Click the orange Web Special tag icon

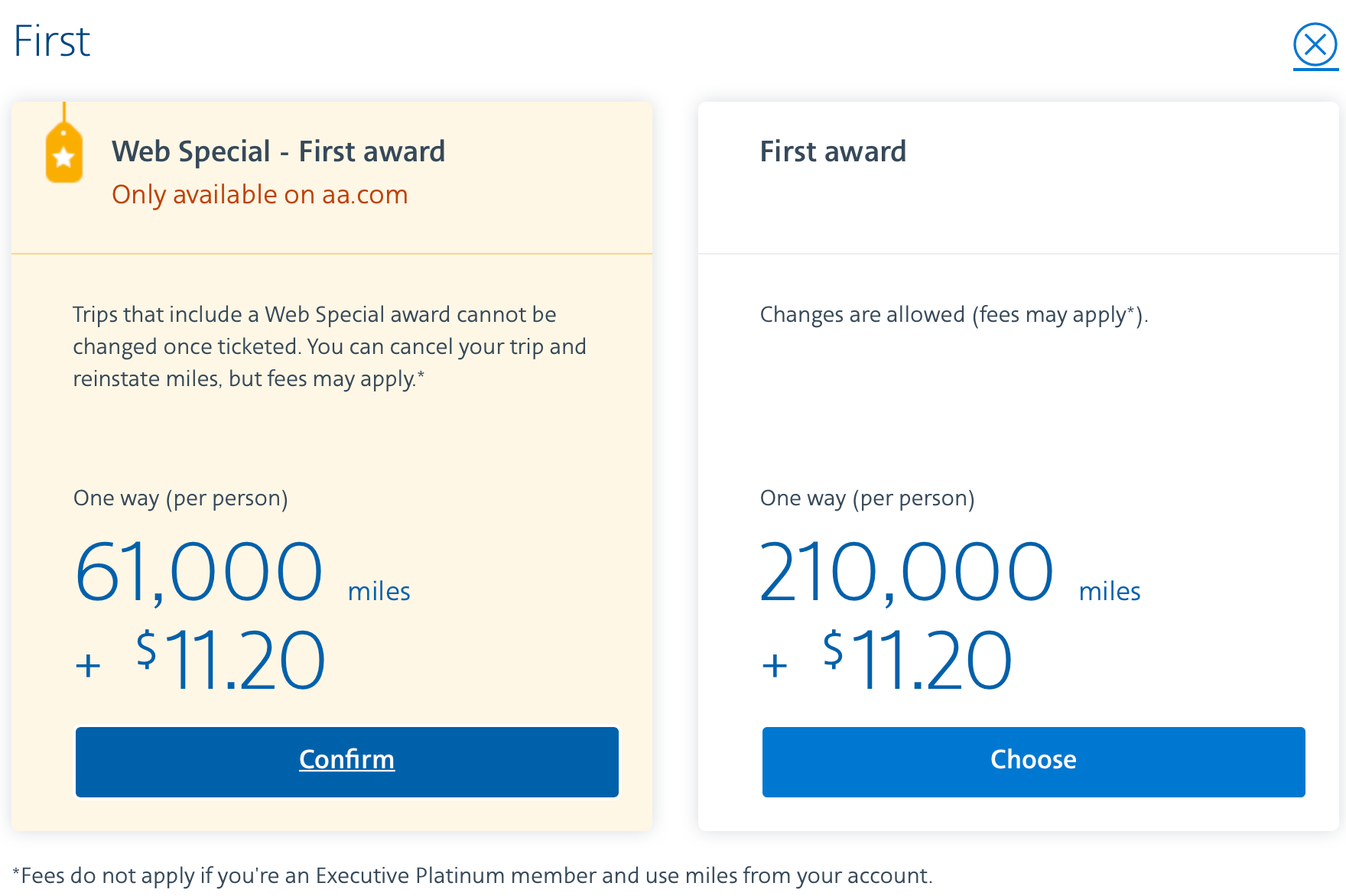(63, 153)
